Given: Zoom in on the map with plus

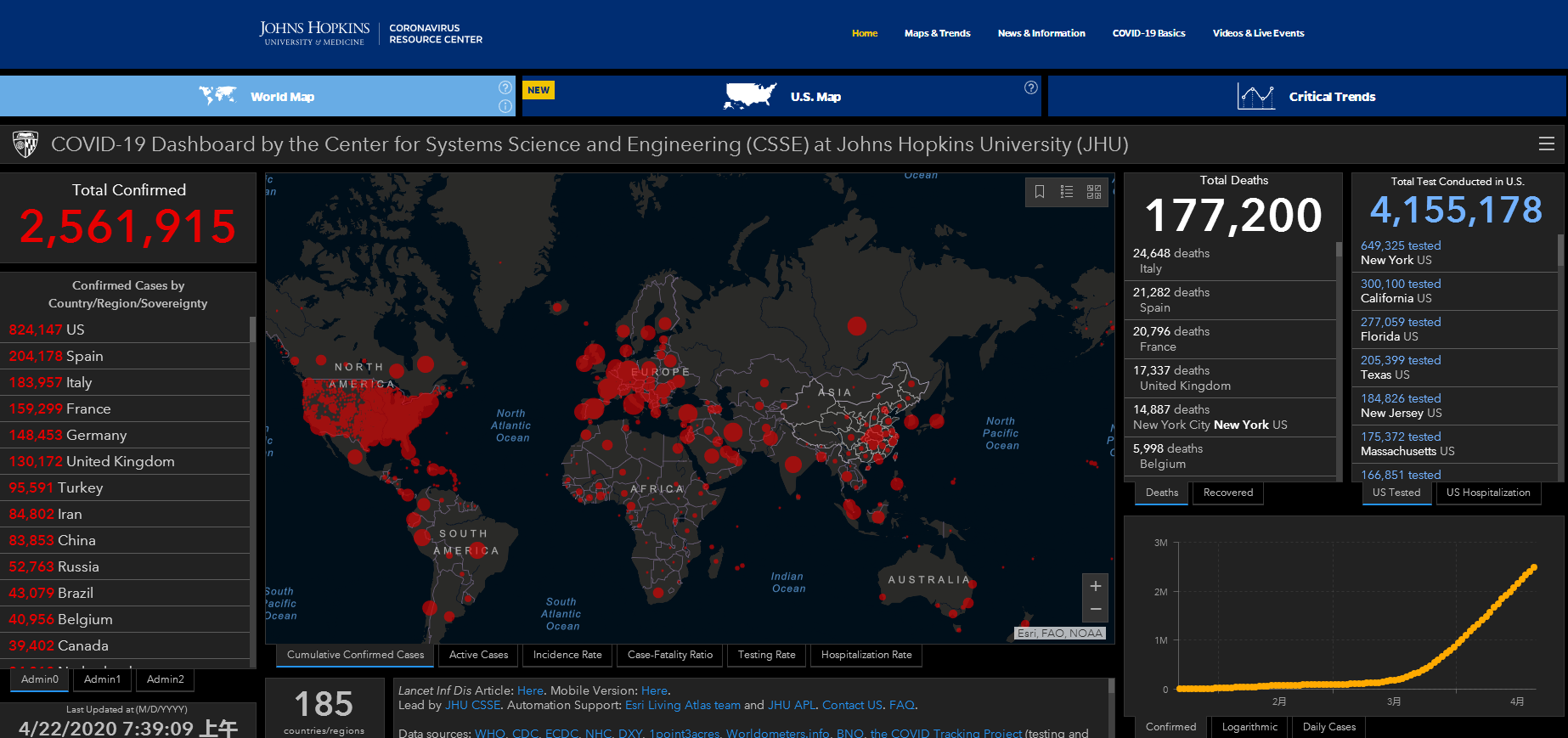Looking at the screenshot, I should coord(1096,586).
